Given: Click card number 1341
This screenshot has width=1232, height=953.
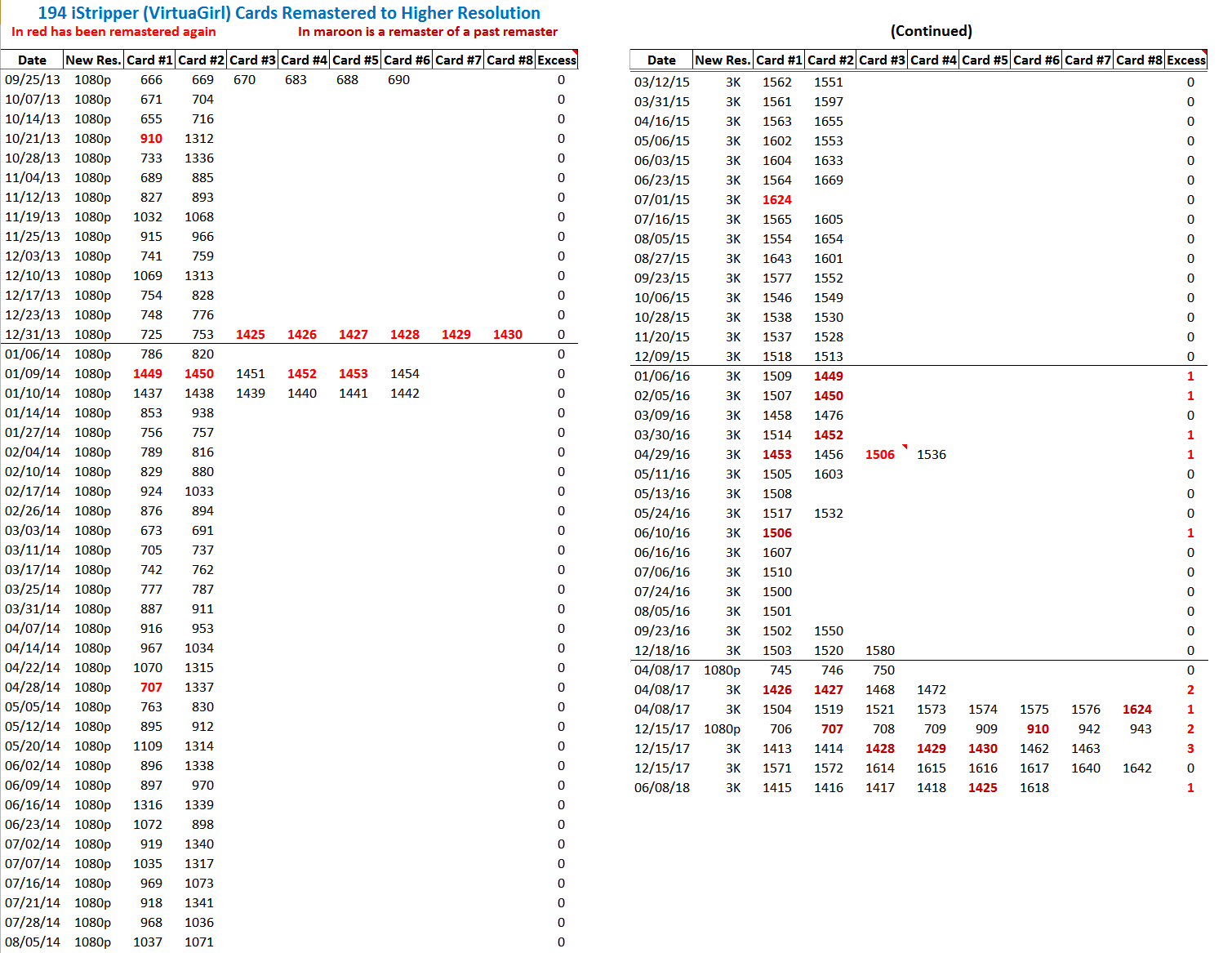Looking at the screenshot, I should pos(199,903).
